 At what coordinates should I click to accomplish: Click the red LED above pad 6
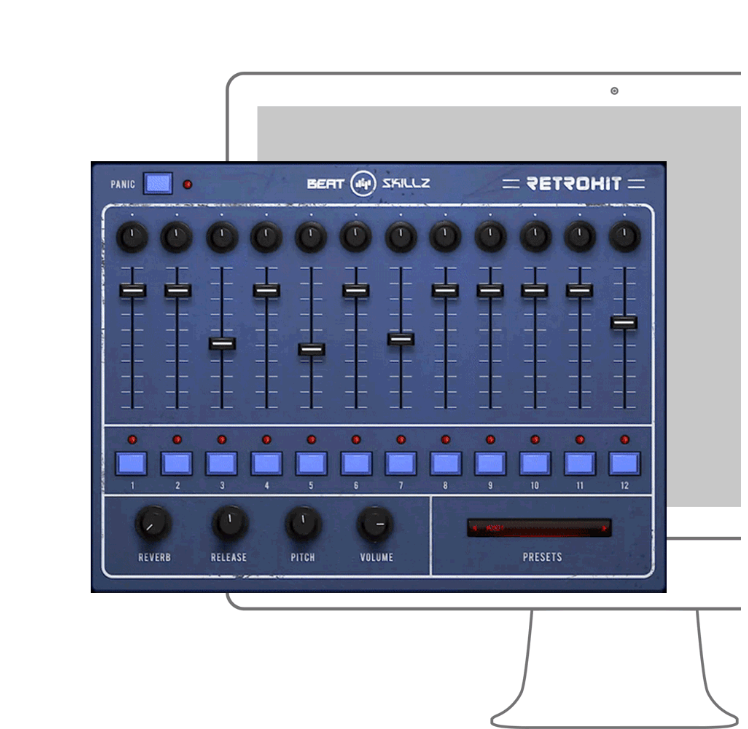pyautogui.click(x=356, y=439)
